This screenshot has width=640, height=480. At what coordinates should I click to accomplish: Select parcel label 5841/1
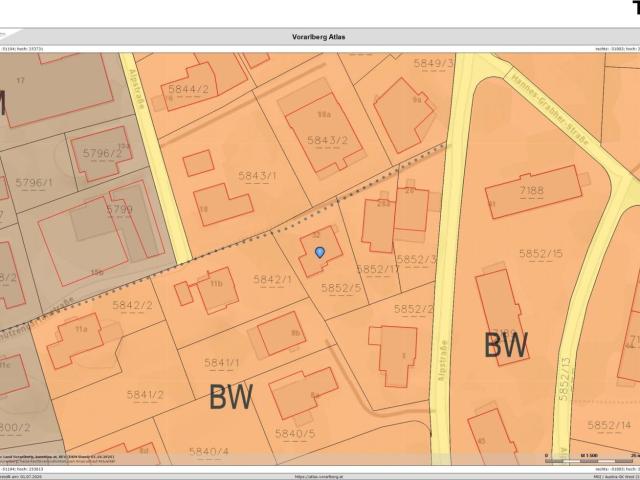(221, 363)
